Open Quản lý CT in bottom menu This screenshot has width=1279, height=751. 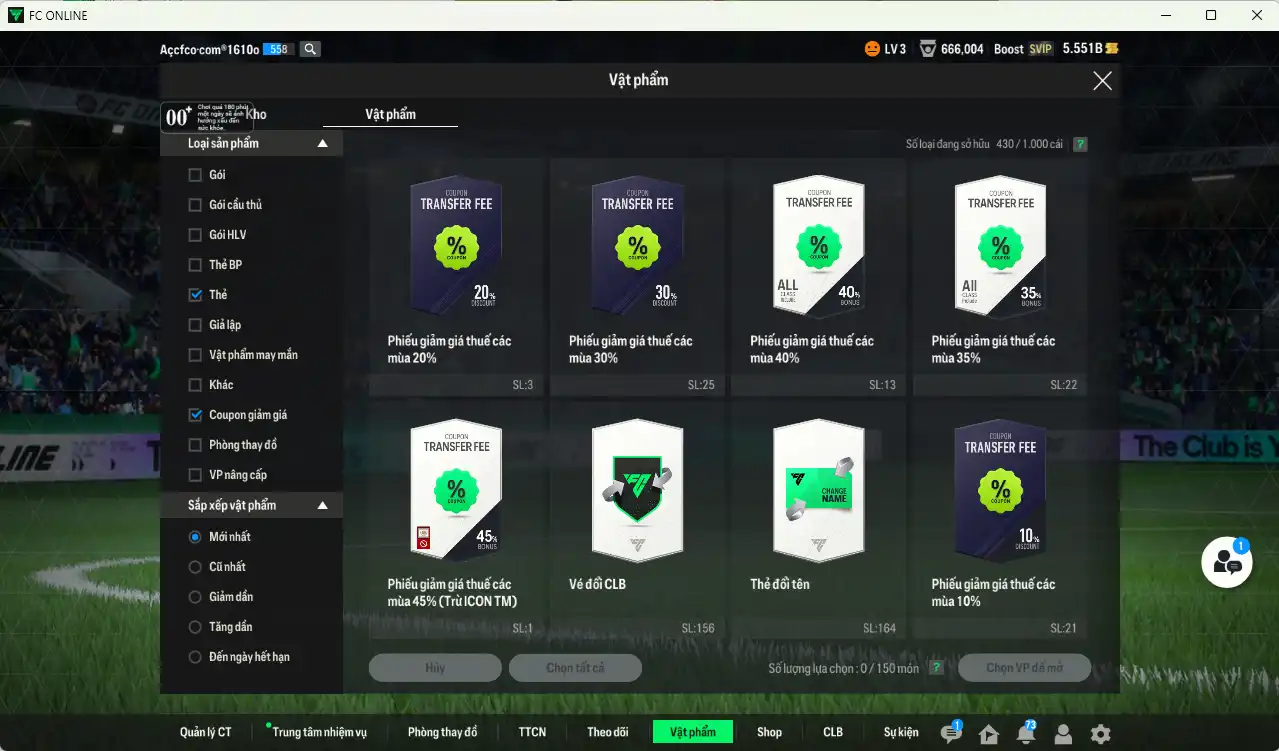(206, 733)
